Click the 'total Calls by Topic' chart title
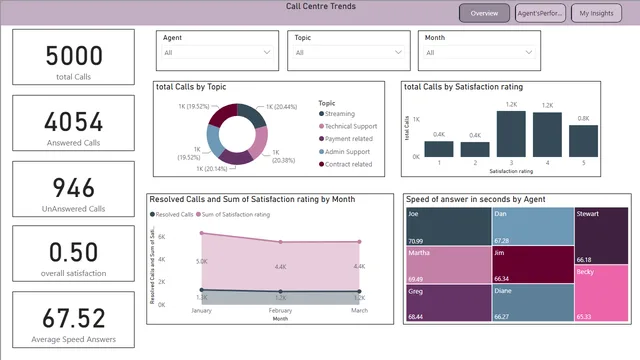Viewport: 640px width, 360px height. coord(191,87)
